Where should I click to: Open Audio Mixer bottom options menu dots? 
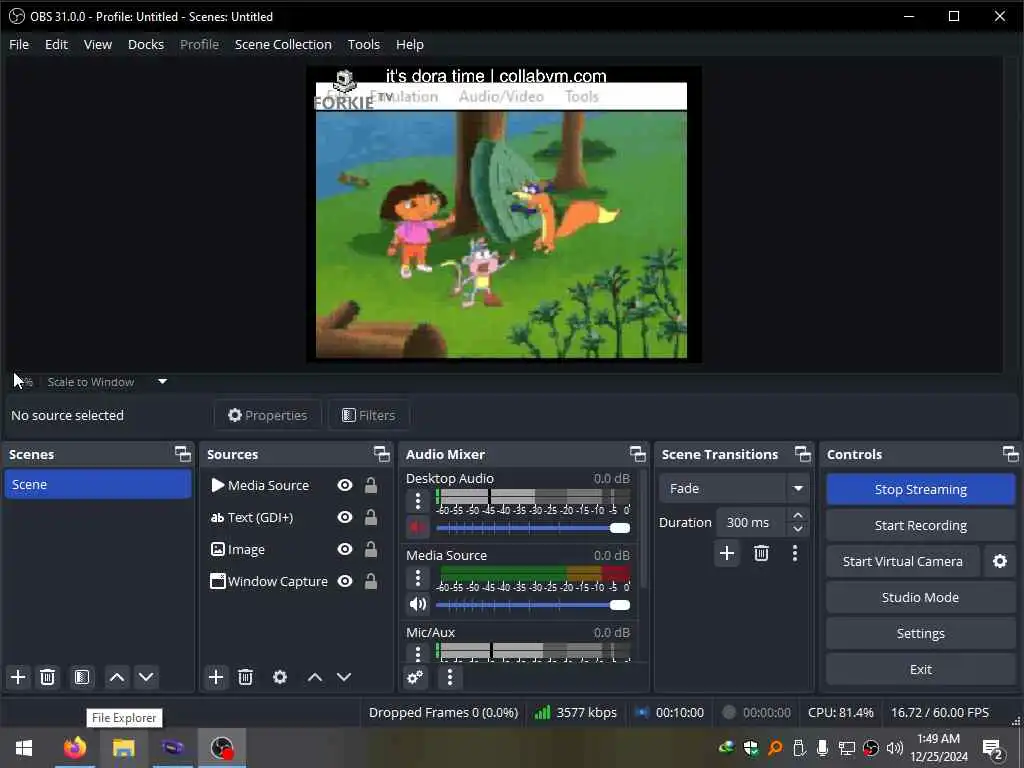[450, 677]
